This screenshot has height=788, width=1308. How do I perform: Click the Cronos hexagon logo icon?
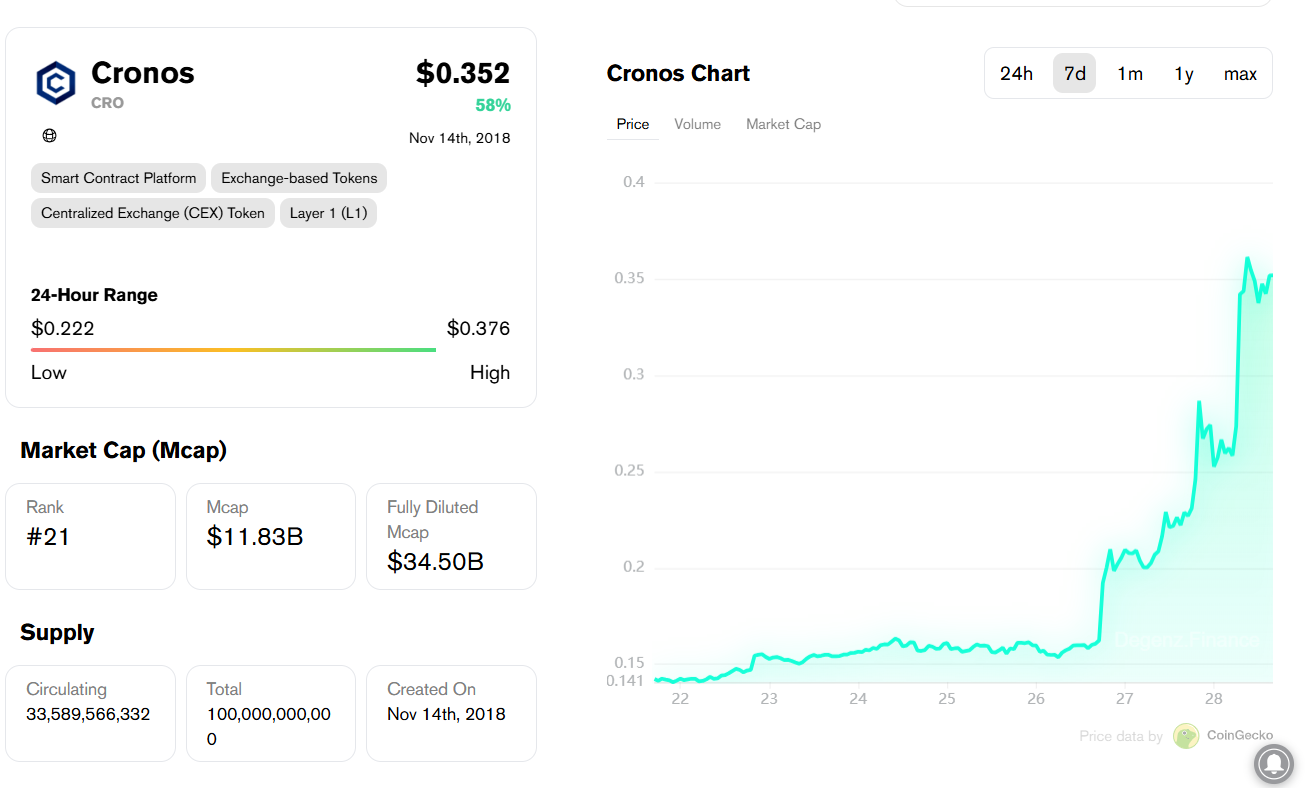[56, 83]
